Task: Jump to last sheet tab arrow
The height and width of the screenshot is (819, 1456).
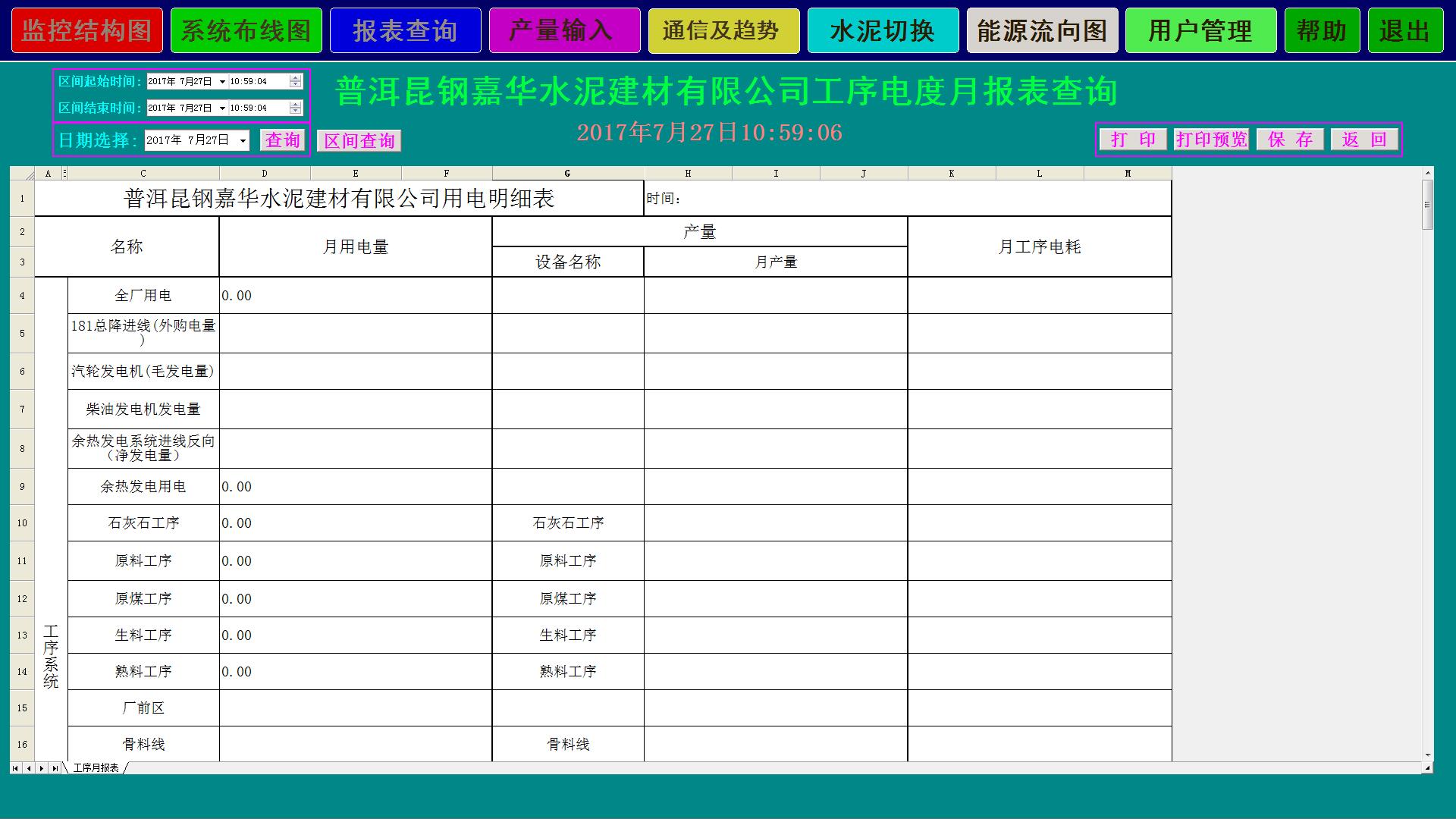Action: (x=55, y=768)
